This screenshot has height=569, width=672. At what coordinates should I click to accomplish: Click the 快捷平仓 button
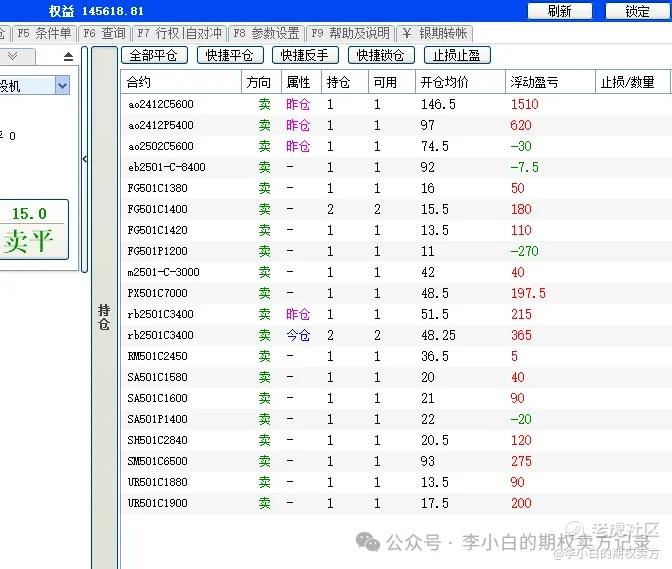(230, 55)
